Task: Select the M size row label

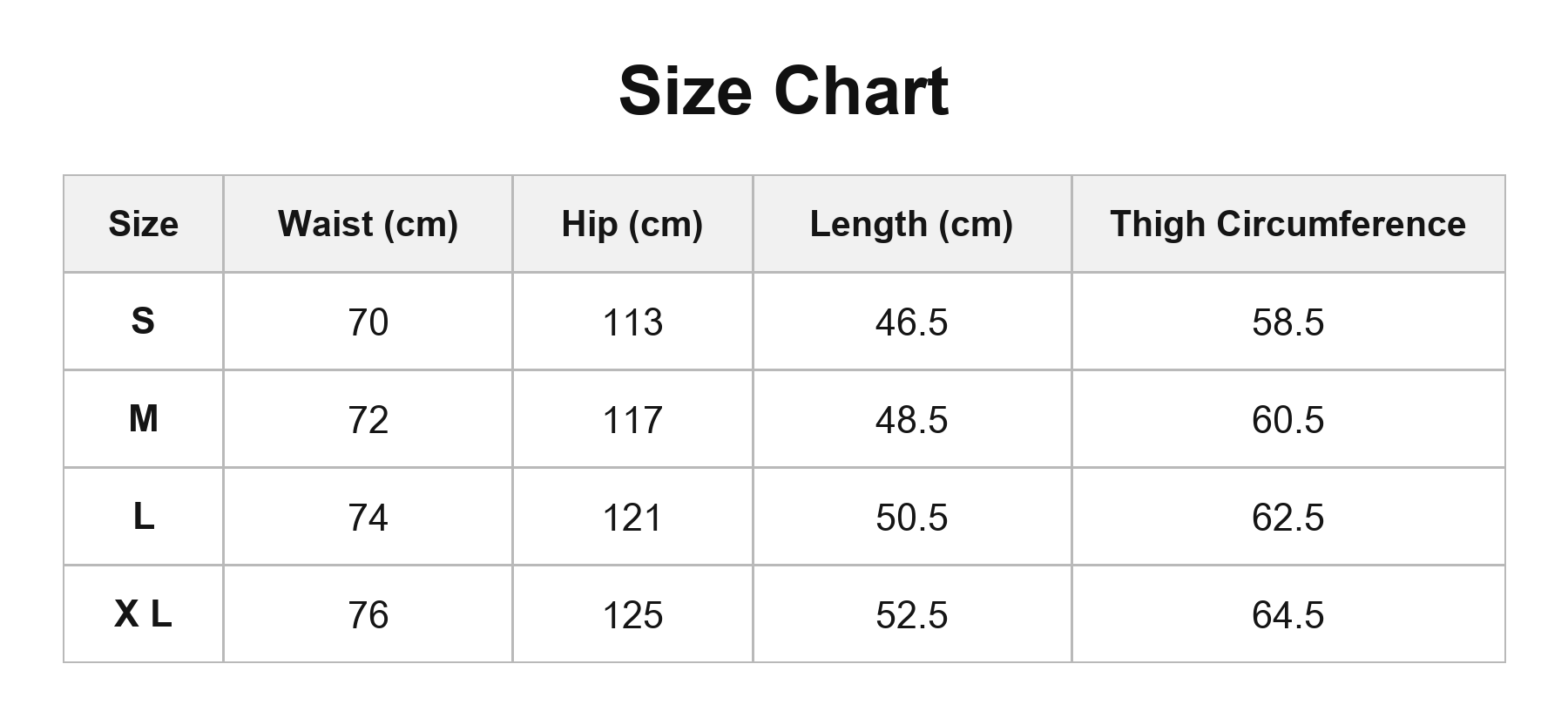Action: click(144, 419)
